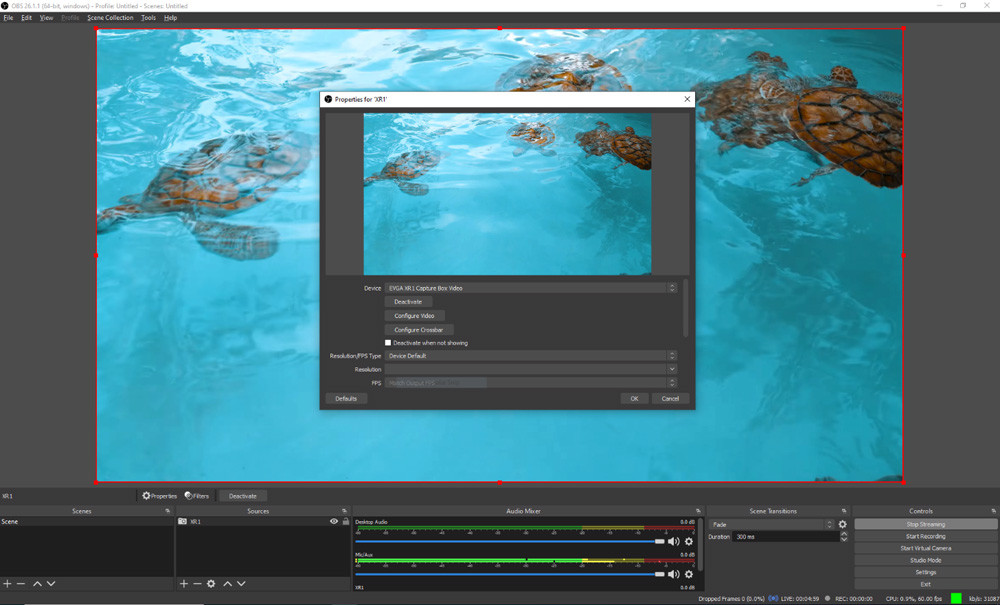Move the XR1 source up
This screenshot has height=605, width=1000.
(227, 583)
